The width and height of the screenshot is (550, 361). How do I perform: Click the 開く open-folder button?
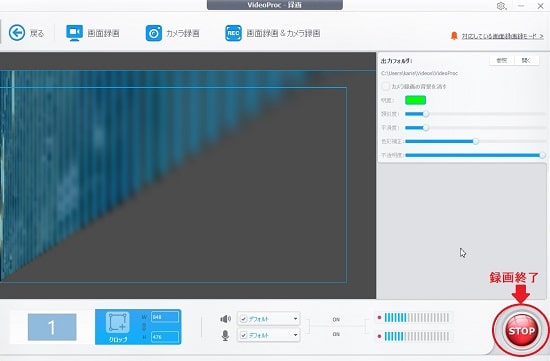526,60
